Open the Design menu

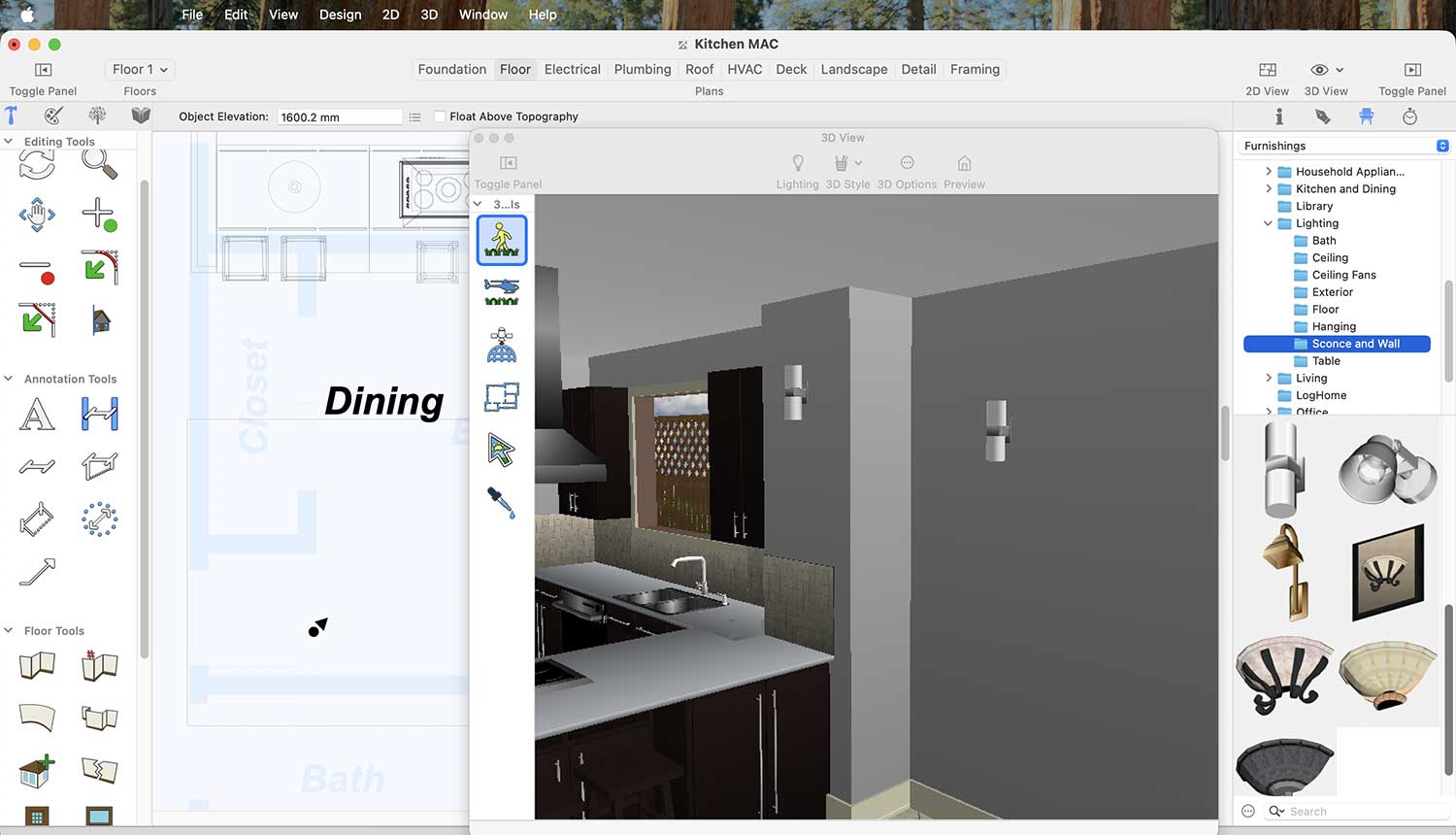(340, 15)
